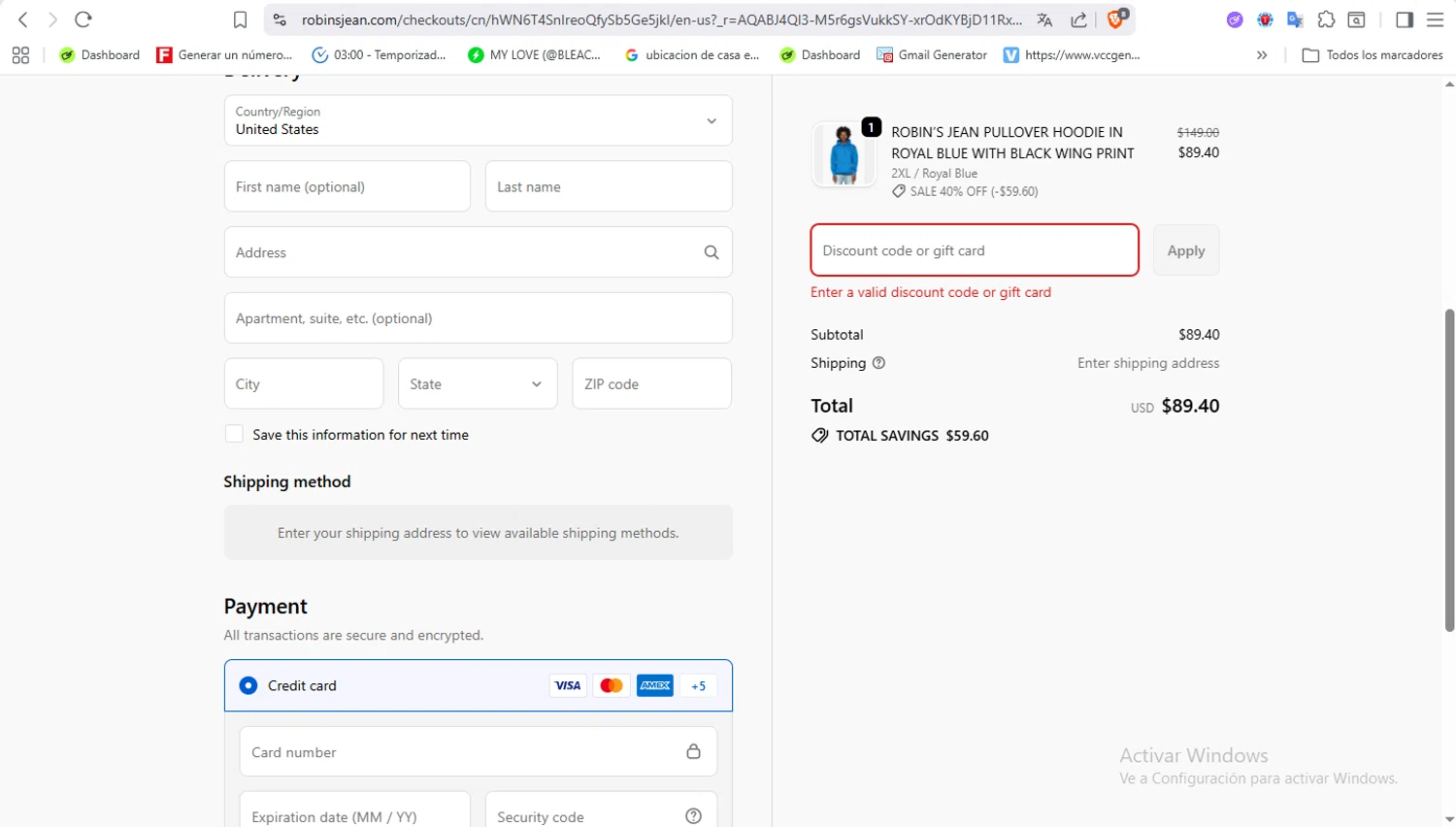The image size is (1456, 827).
Task: Reload the current page
Action: [83, 19]
